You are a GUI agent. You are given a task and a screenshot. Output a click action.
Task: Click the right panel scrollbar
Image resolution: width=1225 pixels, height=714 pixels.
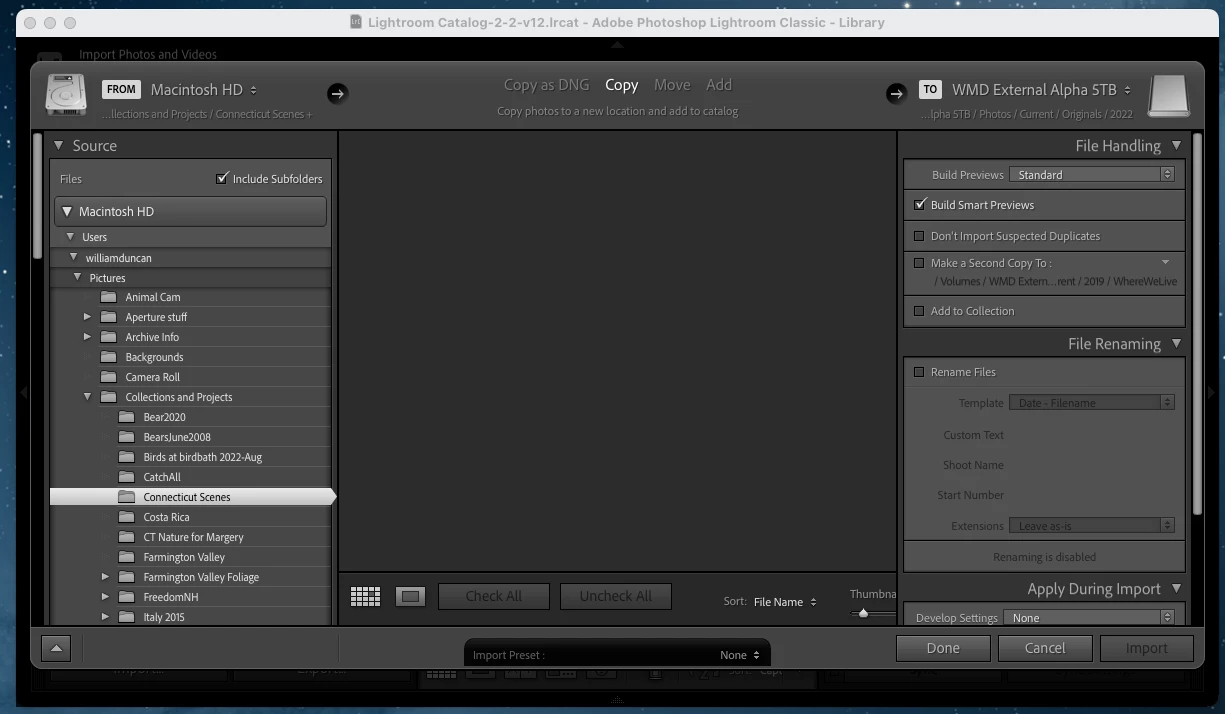[x=1198, y=323]
